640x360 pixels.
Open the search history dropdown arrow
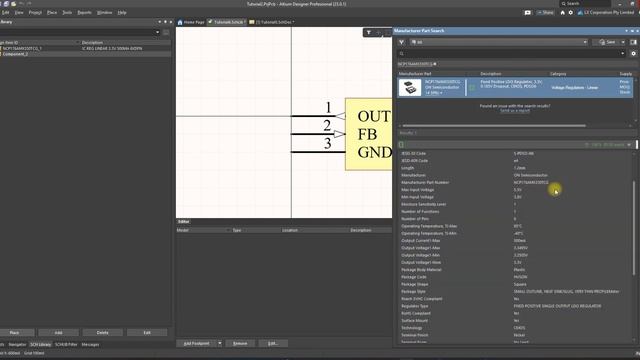click(x=622, y=53)
